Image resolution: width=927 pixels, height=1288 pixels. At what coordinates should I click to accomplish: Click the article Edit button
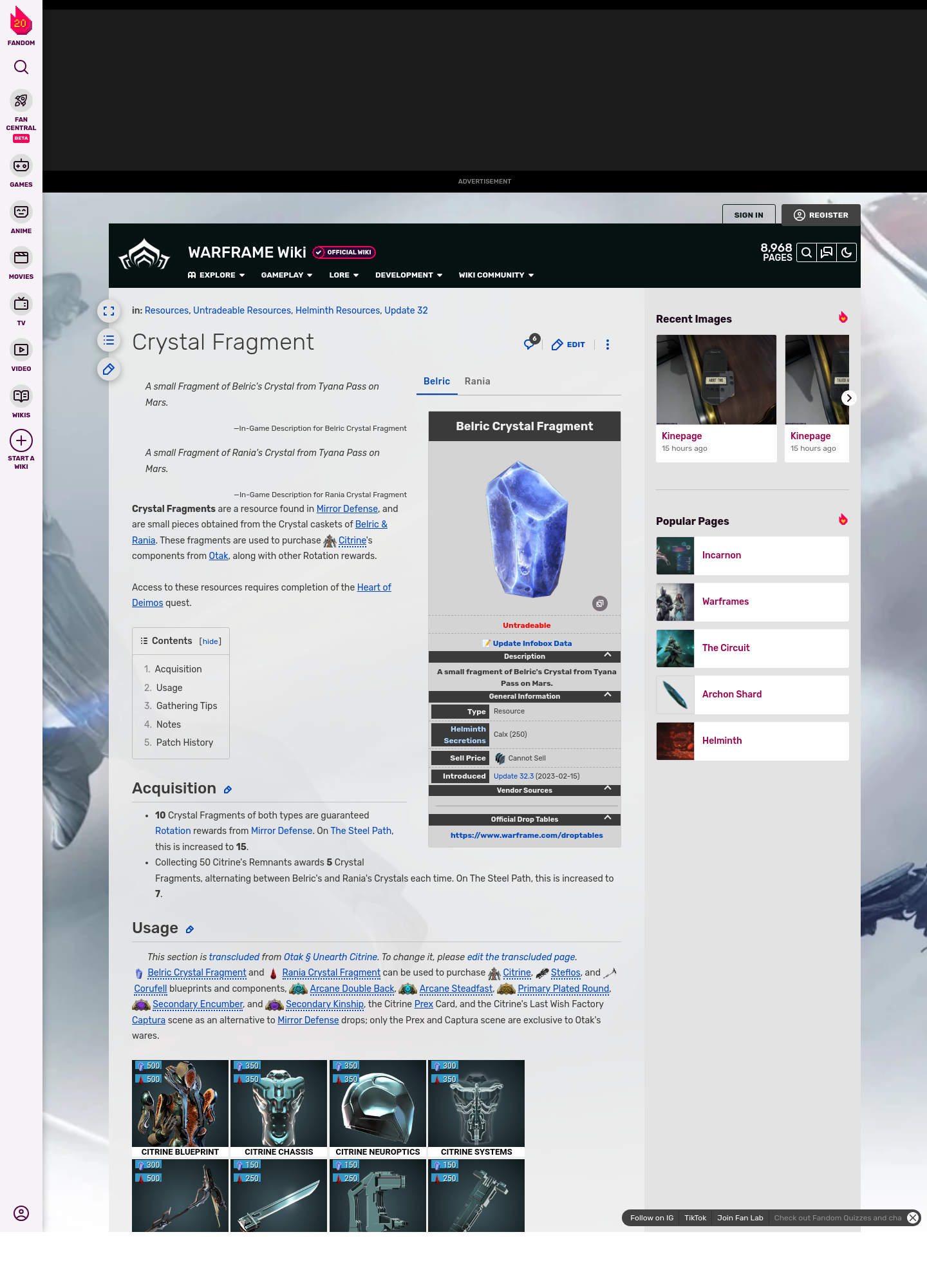pos(568,345)
